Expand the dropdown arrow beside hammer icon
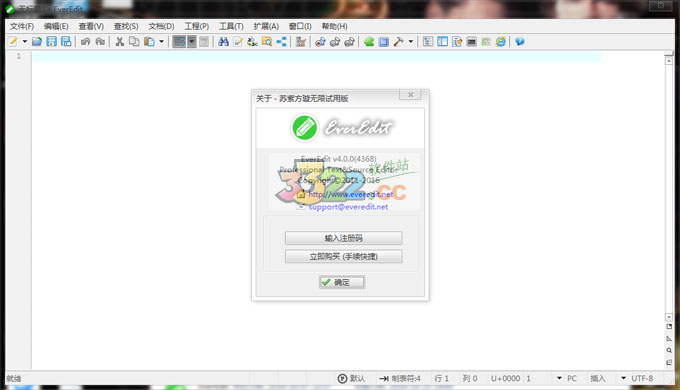 coord(410,42)
